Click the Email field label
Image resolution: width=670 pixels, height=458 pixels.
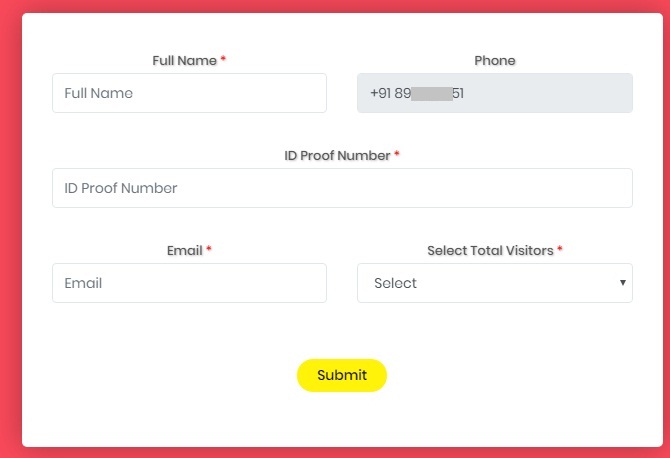(184, 251)
